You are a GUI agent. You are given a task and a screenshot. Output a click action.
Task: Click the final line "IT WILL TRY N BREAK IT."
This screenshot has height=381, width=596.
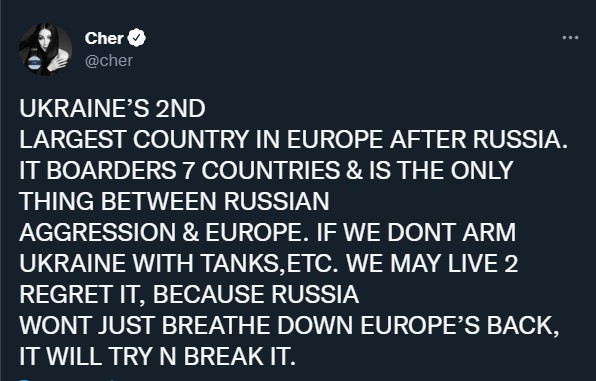[157, 356]
